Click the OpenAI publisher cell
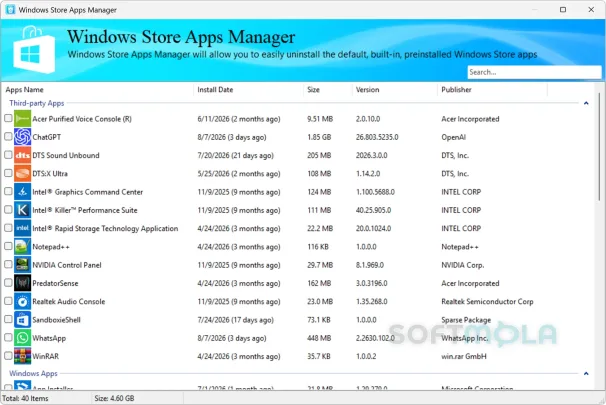This screenshot has width=606, height=405. pos(453,137)
